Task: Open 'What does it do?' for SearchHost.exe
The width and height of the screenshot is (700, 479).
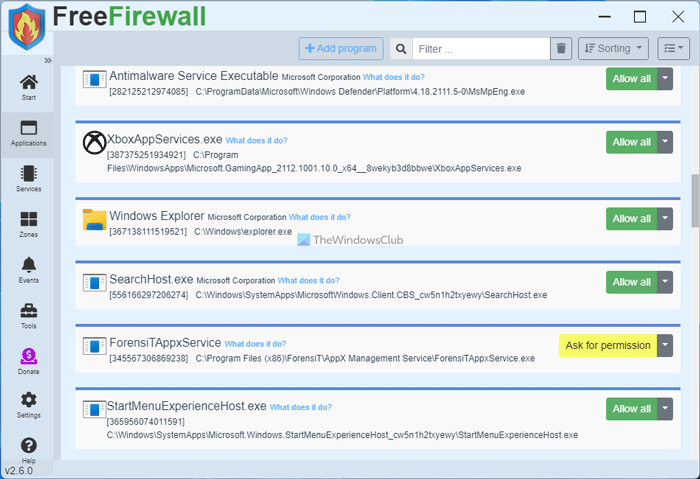Action: [x=308, y=281]
